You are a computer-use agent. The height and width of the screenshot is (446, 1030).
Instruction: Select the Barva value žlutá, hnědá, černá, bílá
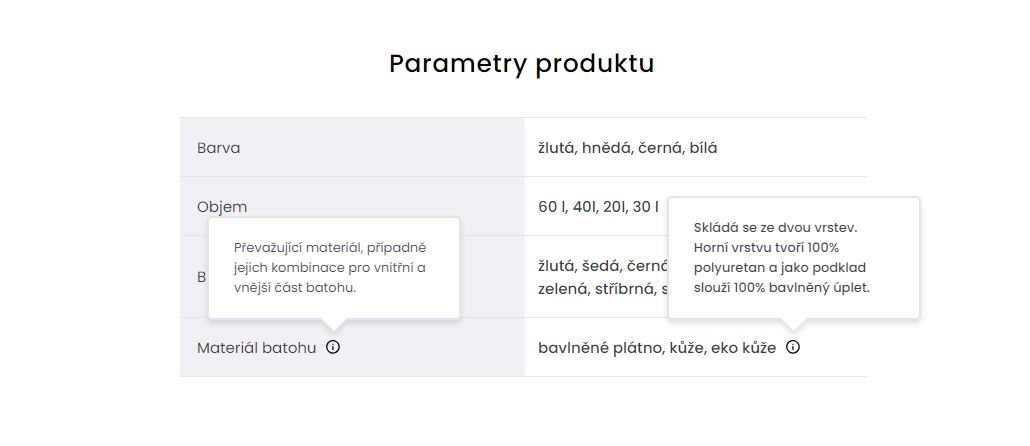point(627,148)
